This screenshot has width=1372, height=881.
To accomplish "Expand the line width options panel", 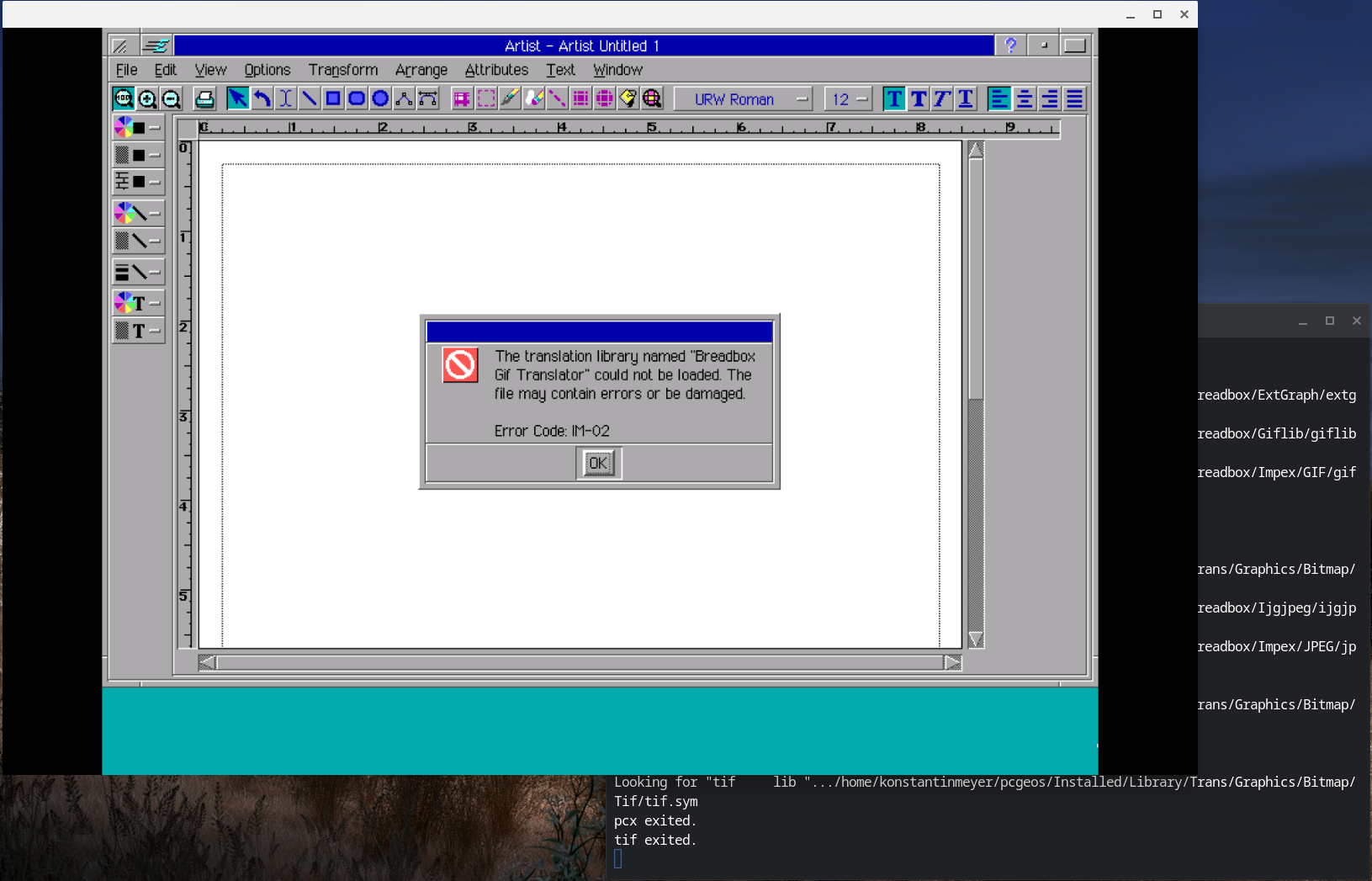I will click(156, 271).
